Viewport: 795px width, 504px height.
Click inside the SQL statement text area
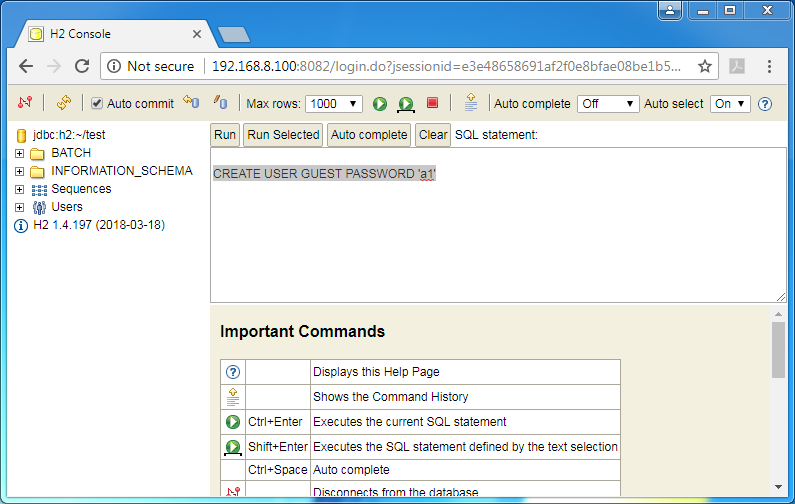(x=498, y=225)
